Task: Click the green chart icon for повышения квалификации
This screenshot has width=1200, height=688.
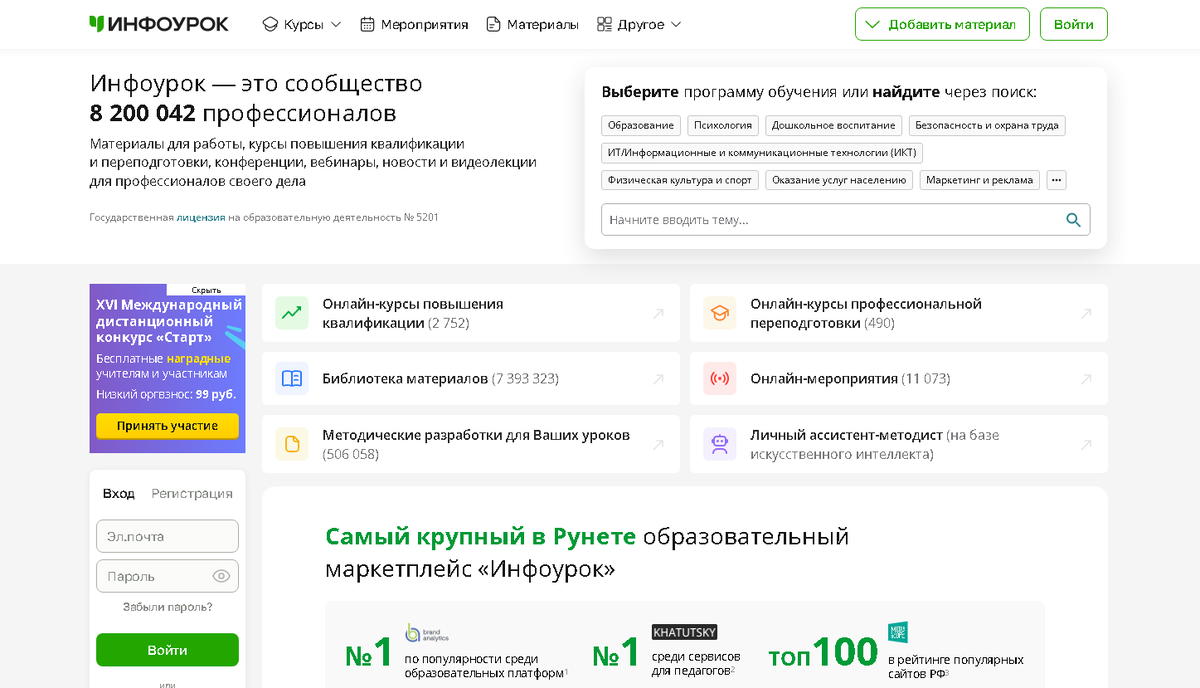Action: (292, 313)
